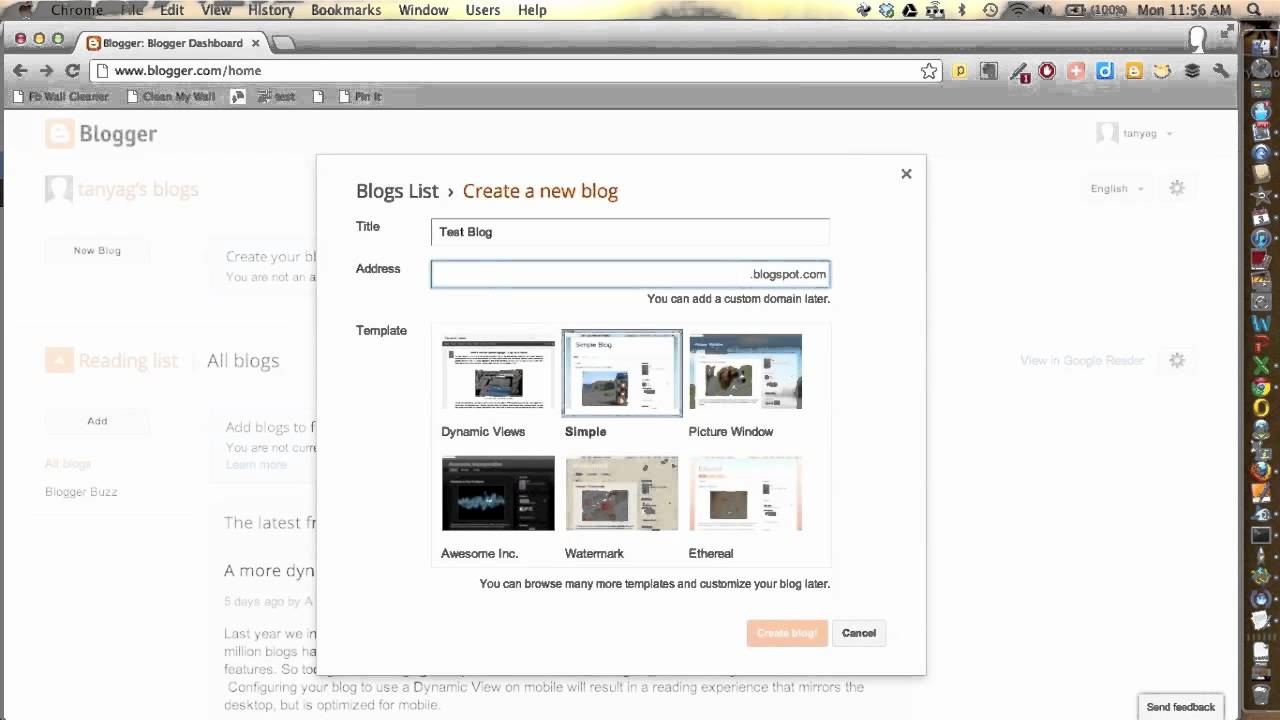
Task: Open the Window menu
Action: (x=423, y=10)
